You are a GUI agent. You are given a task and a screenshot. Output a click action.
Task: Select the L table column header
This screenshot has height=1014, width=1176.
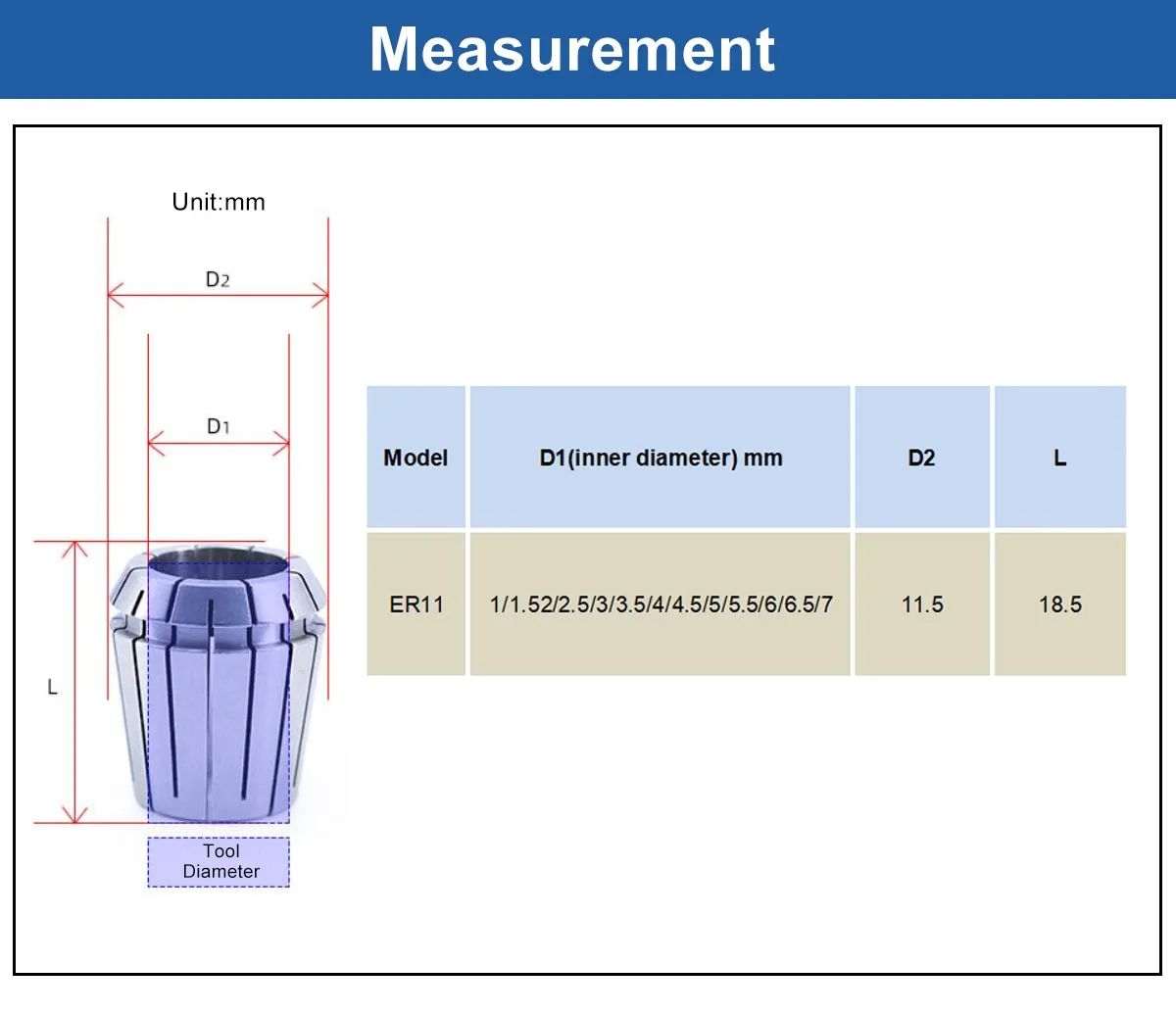pos(1060,458)
